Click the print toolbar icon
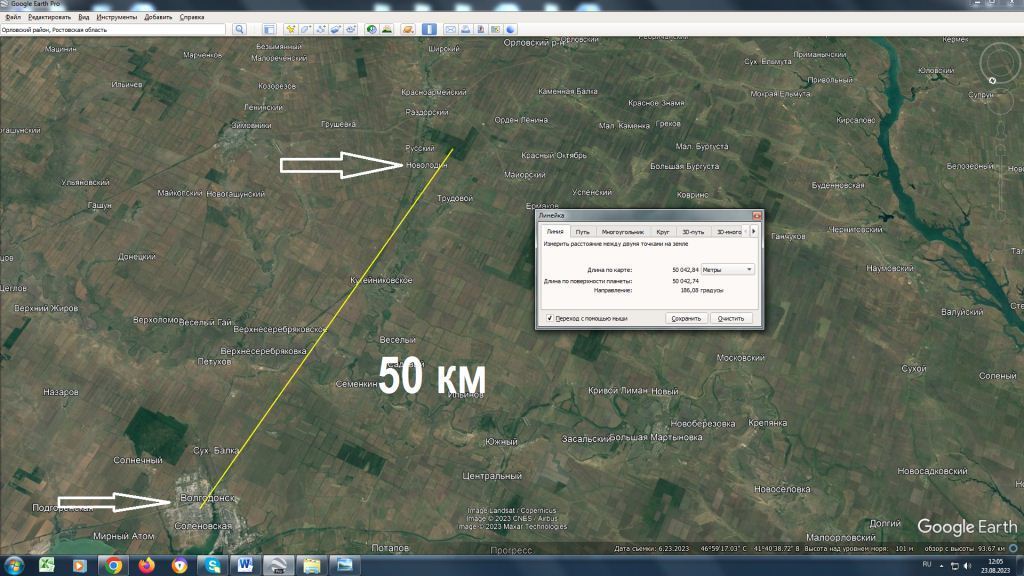The image size is (1024, 576). click(466, 30)
